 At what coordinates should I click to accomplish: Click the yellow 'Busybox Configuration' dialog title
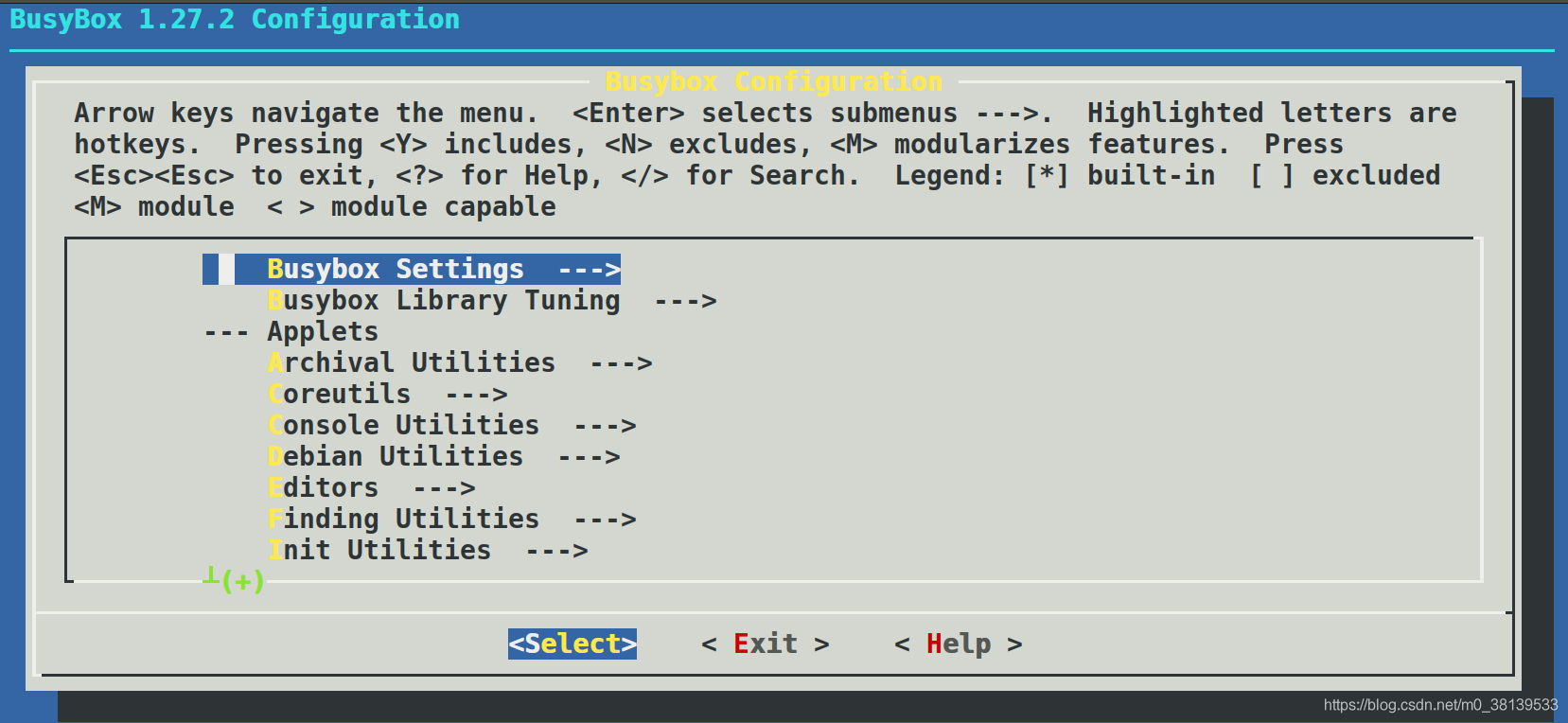click(774, 82)
